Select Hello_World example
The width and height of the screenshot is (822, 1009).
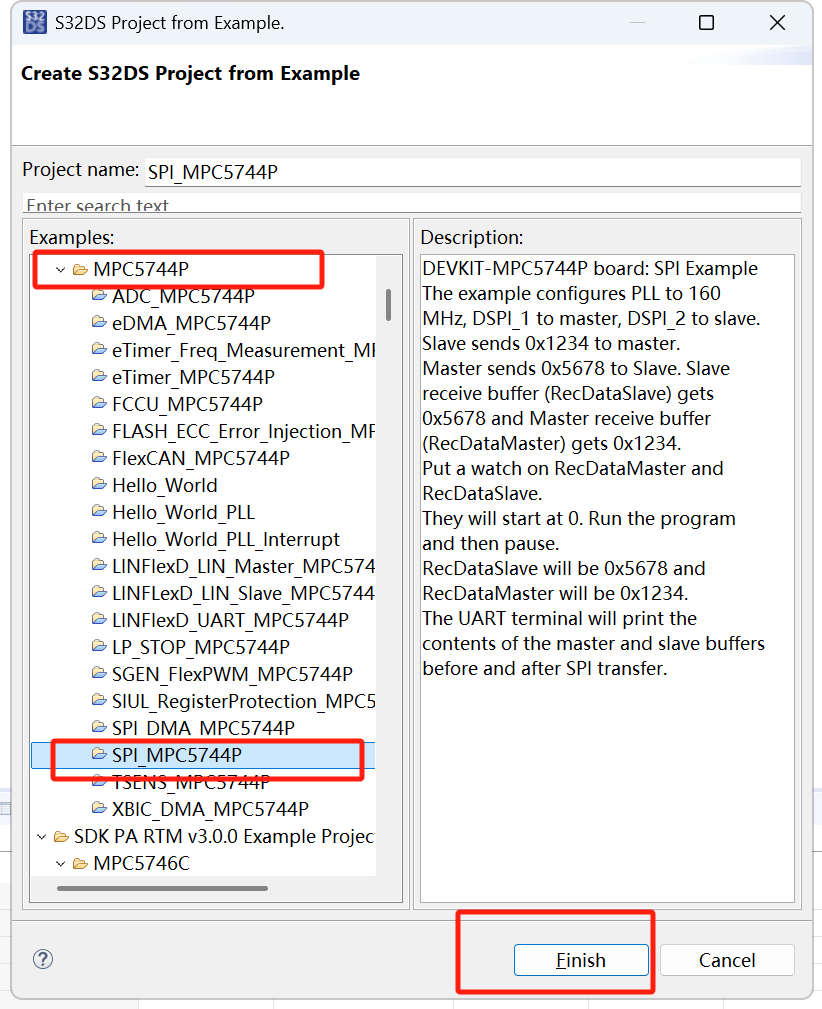point(165,485)
